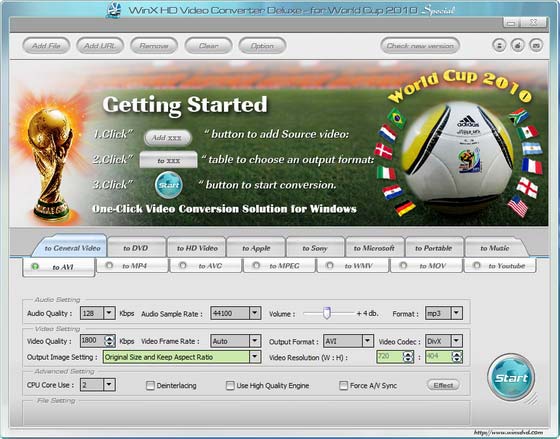Open the winxdvd.com link at bottom
The image size is (560, 439).
tap(508, 433)
